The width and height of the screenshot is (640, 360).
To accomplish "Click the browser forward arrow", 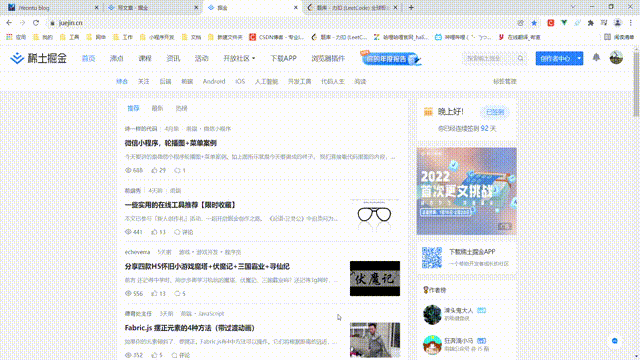I will click(x=22, y=23).
